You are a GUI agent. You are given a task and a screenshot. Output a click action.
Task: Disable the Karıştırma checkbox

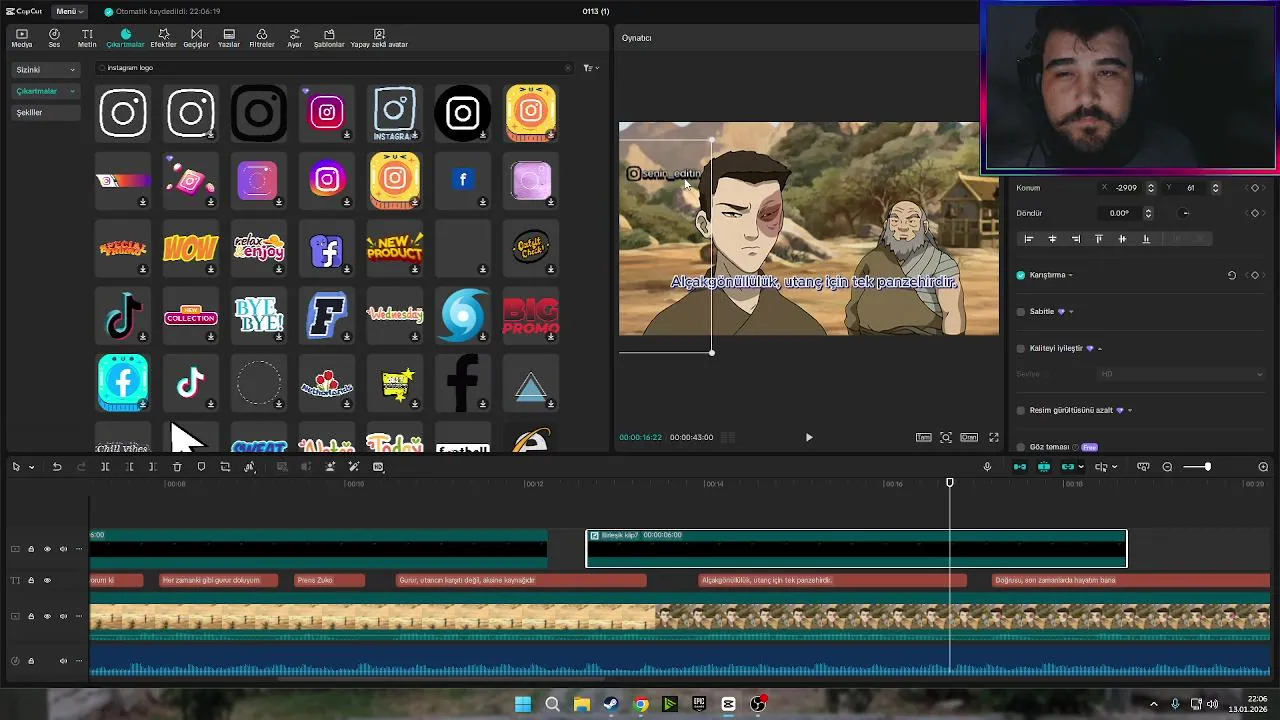pyautogui.click(x=1021, y=275)
